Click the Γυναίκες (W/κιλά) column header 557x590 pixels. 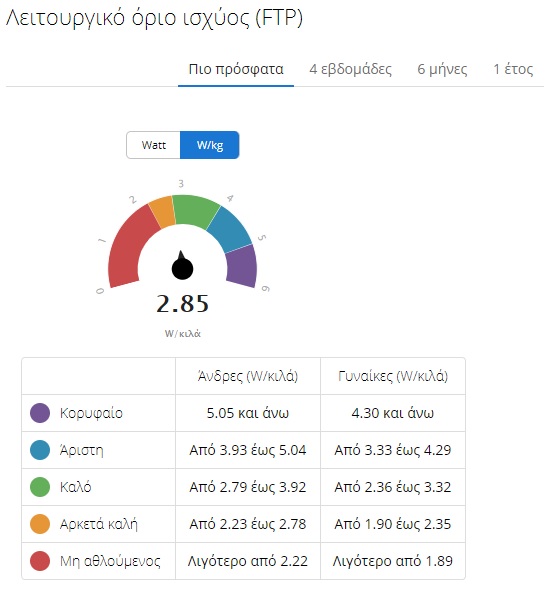[393, 376]
